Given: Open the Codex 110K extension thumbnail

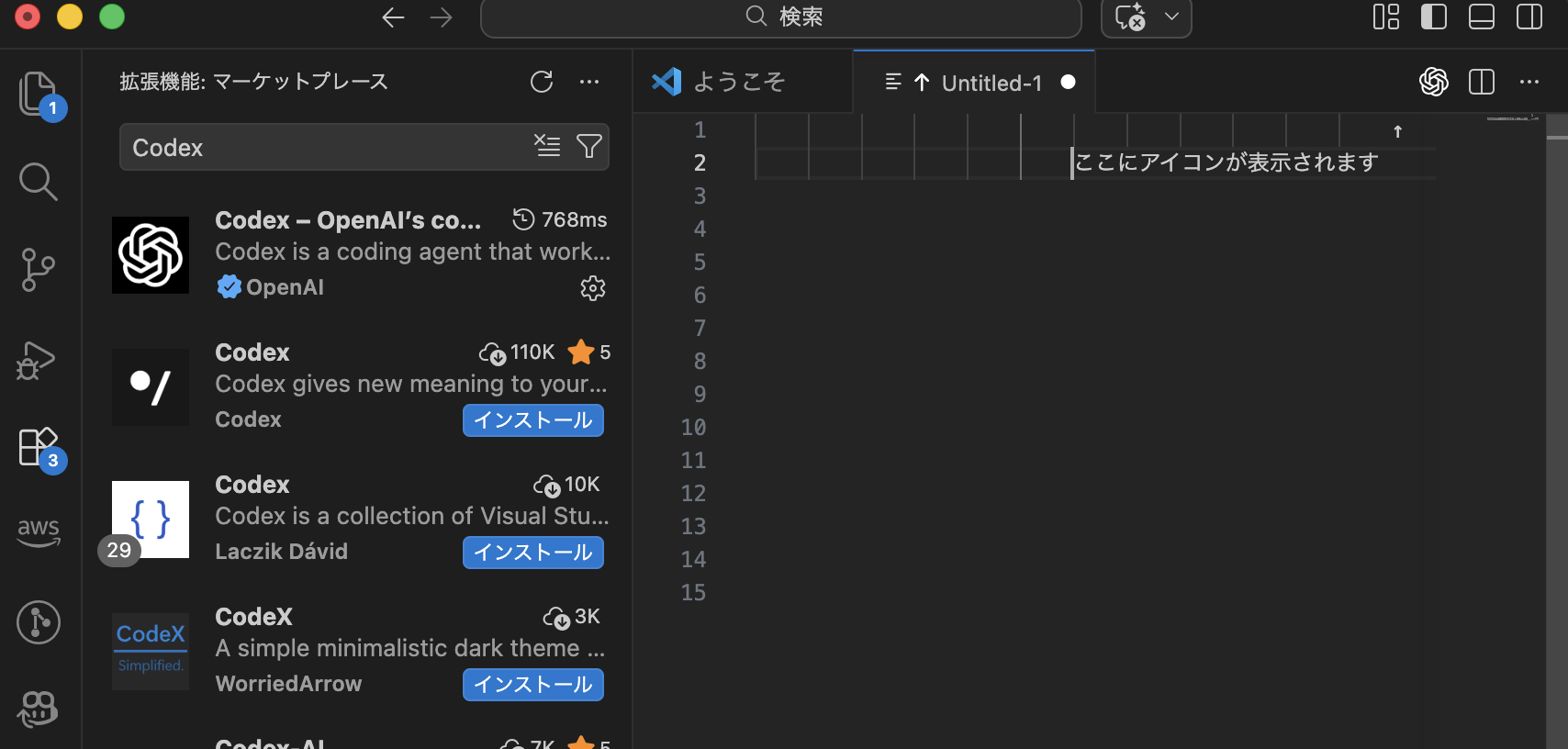Looking at the screenshot, I should click(151, 387).
